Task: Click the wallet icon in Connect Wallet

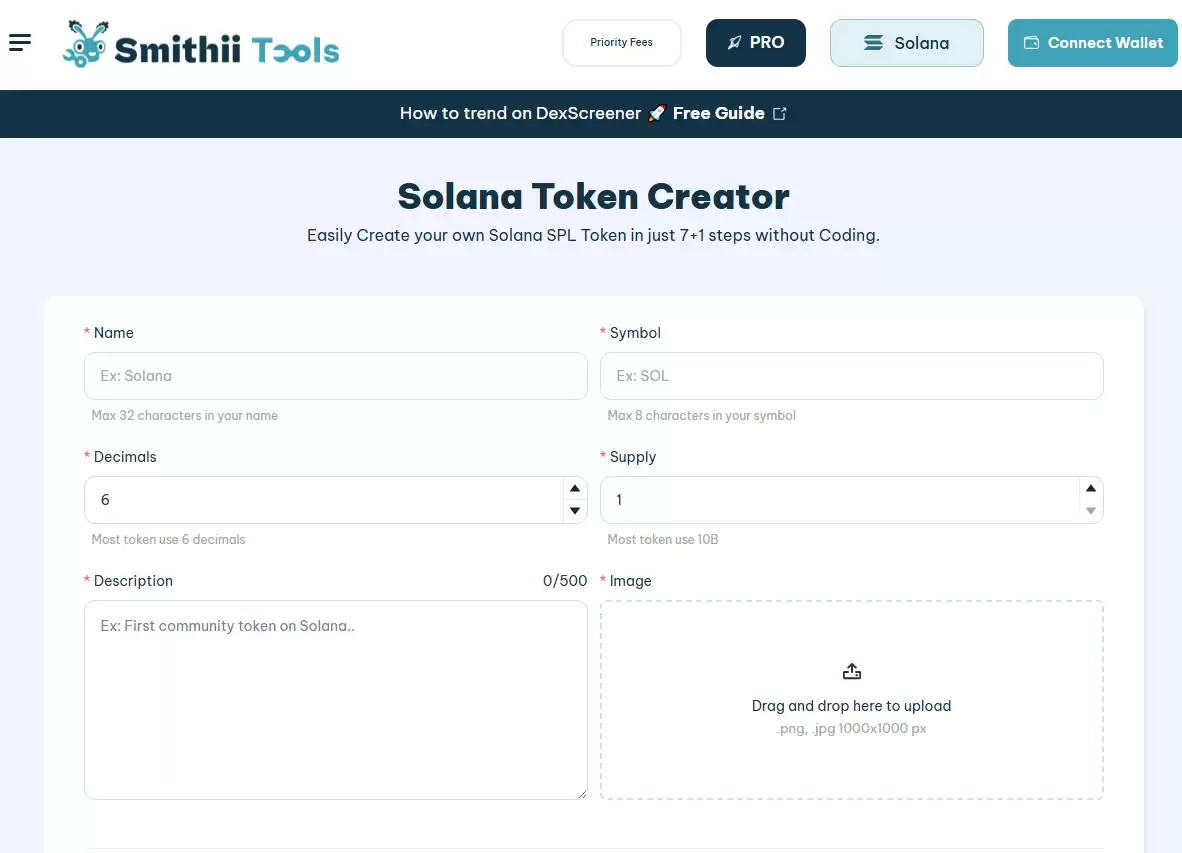Action: (1031, 43)
